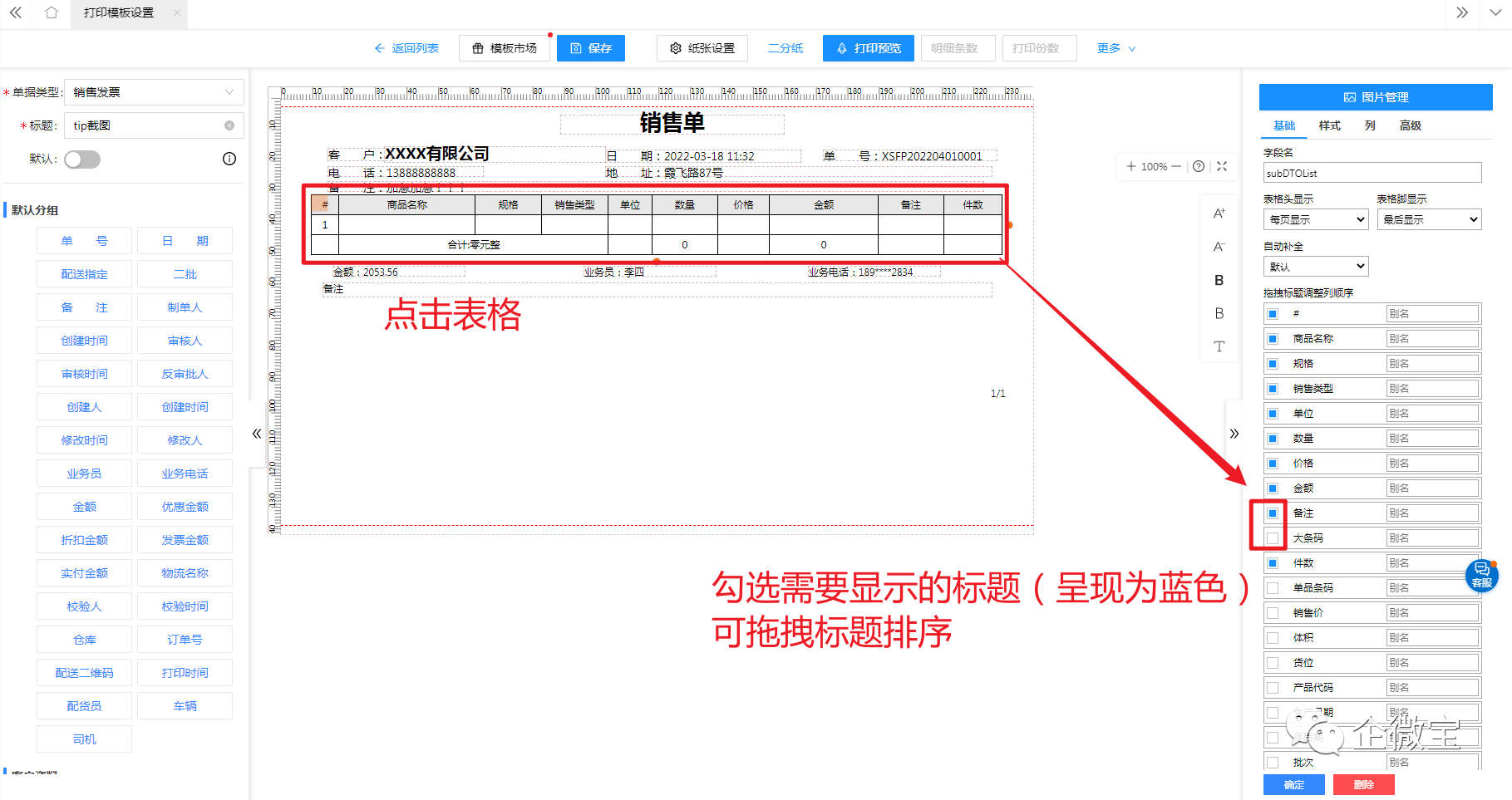Switch to the 高级 tab
The width and height of the screenshot is (1512, 800).
1410,125
